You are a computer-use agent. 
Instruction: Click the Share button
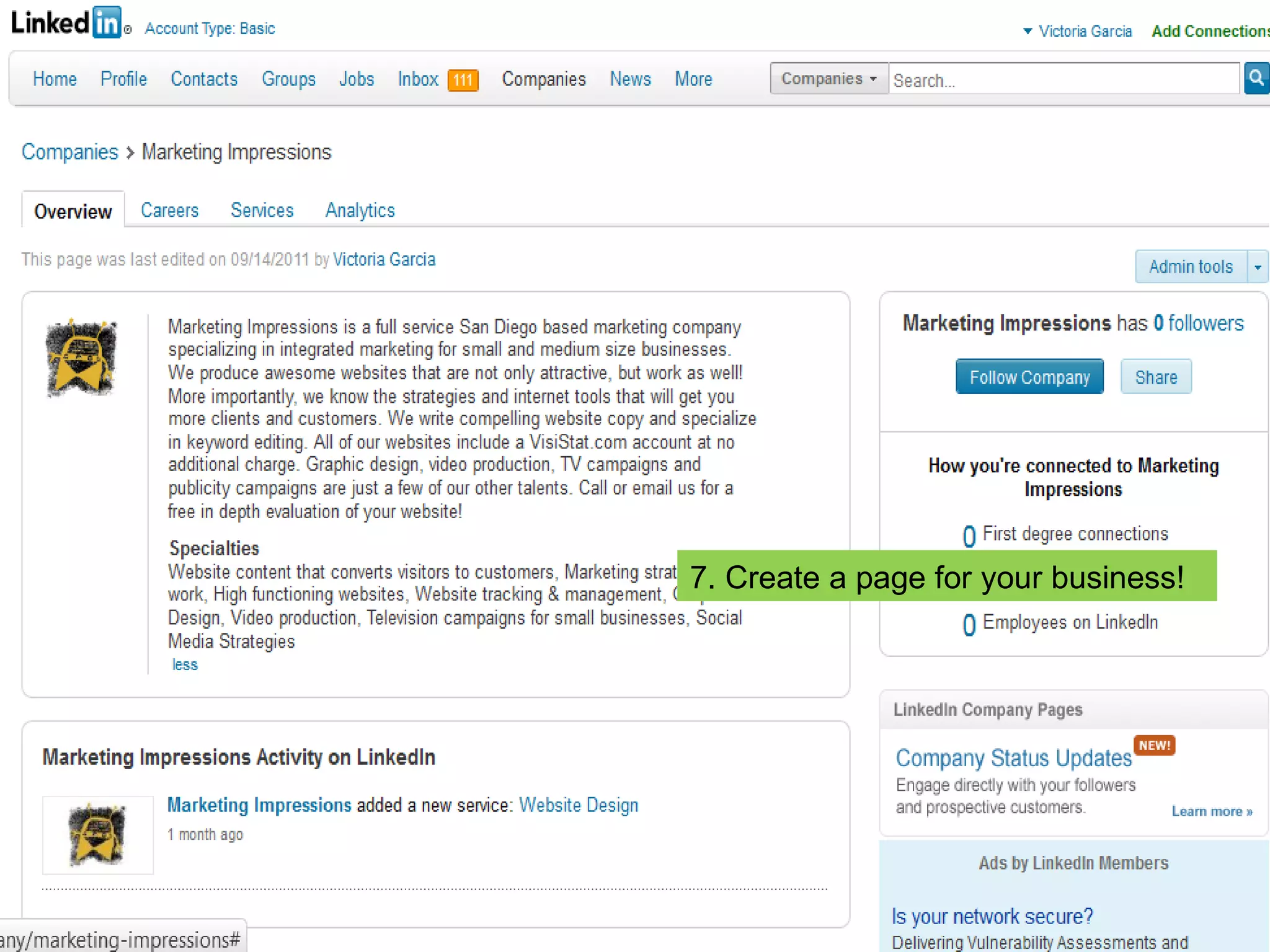[1156, 377]
